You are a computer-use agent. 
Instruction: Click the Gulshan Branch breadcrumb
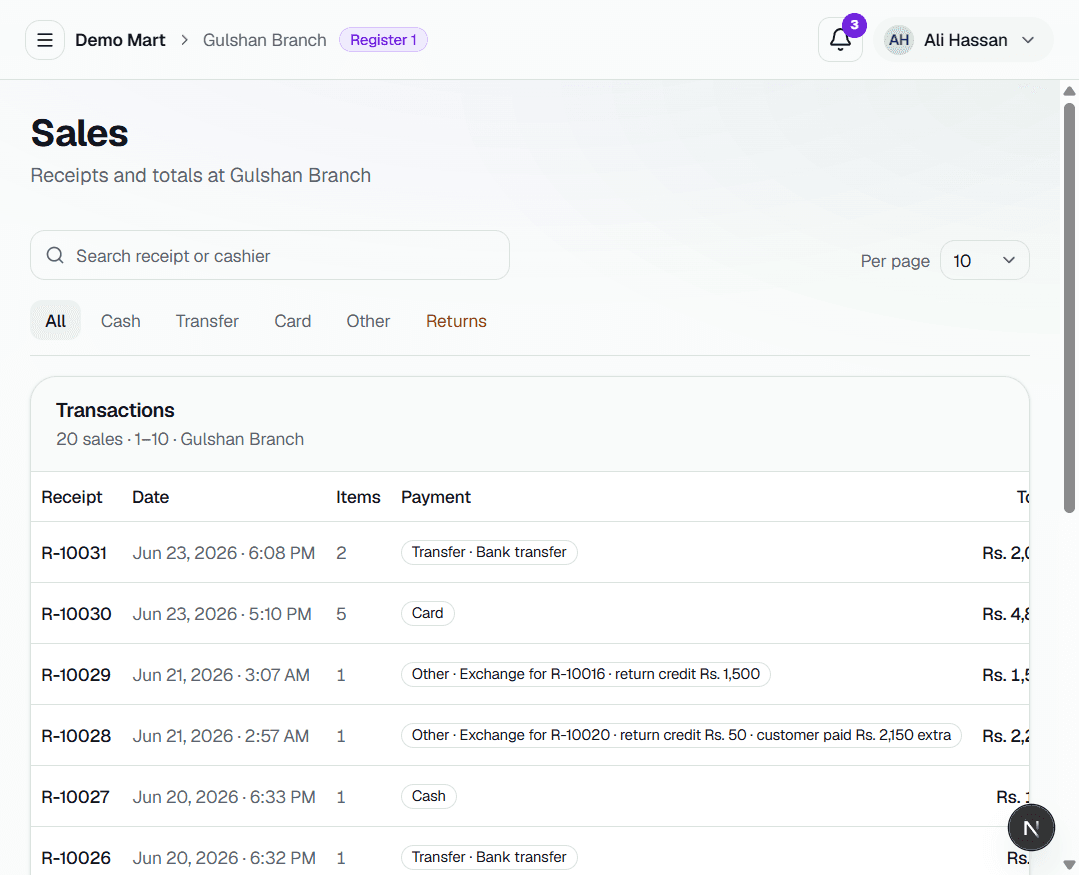(x=264, y=40)
